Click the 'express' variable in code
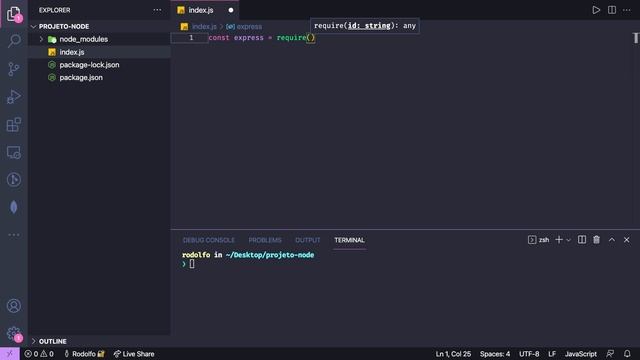 point(249,38)
